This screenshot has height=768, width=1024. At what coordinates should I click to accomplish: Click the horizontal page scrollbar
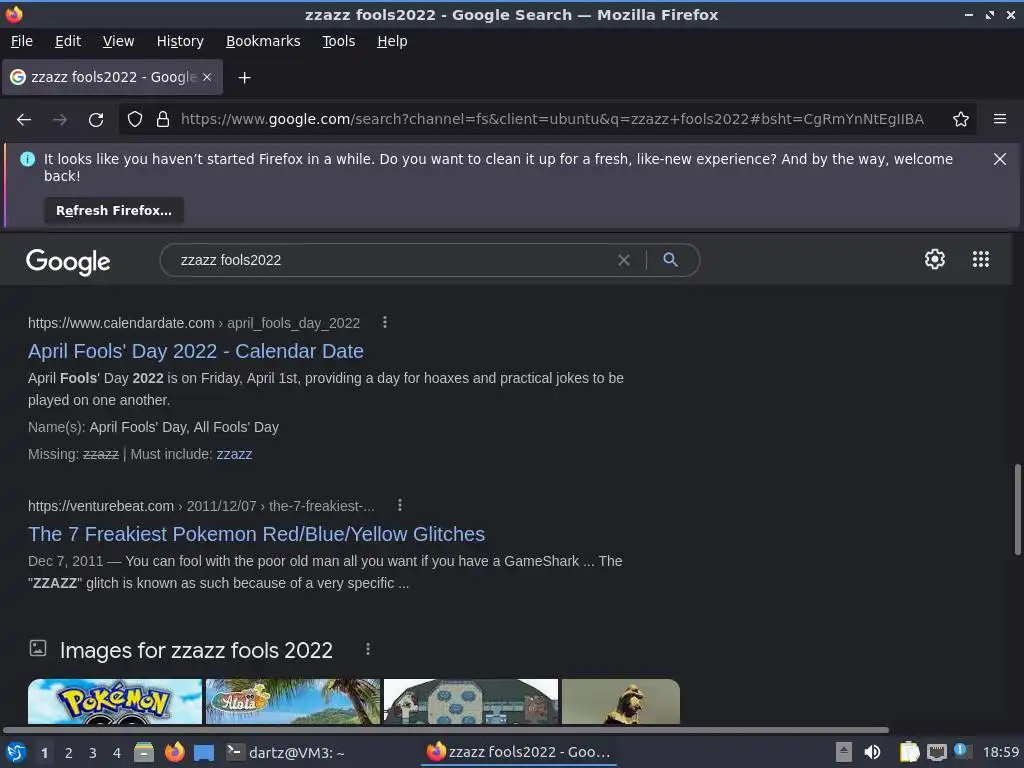click(x=446, y=729)
